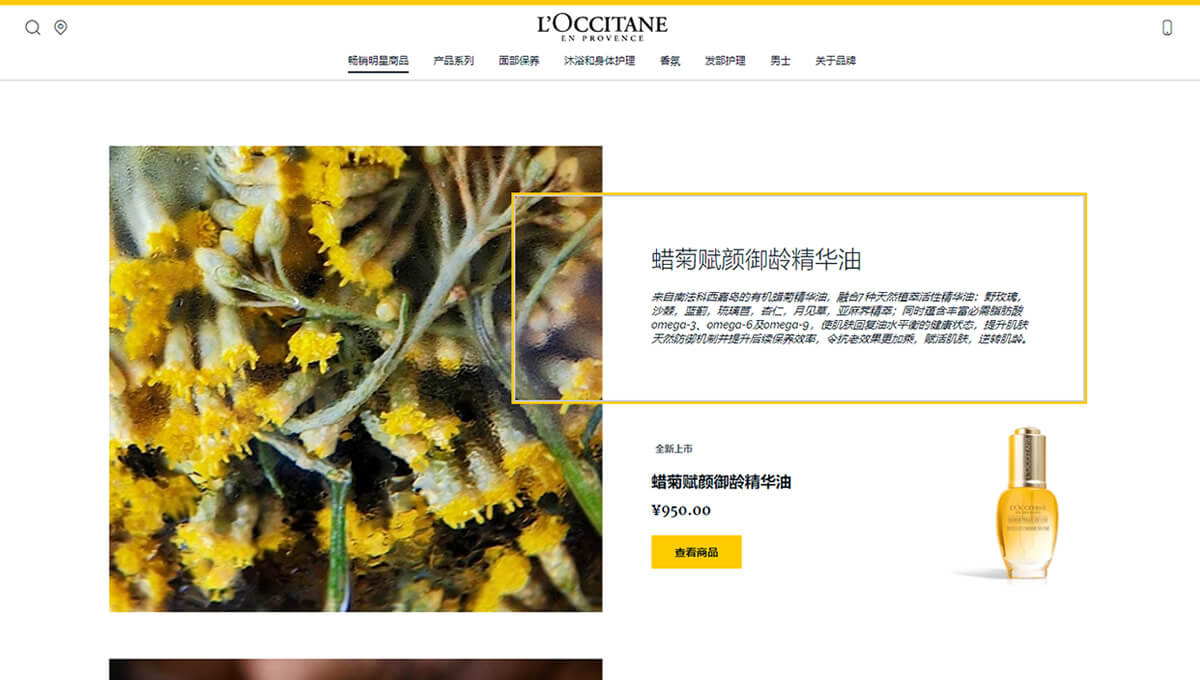1200x680 pixels.
Task: Click the large yellow immortelle flower image
Action: tap(356, 379)
